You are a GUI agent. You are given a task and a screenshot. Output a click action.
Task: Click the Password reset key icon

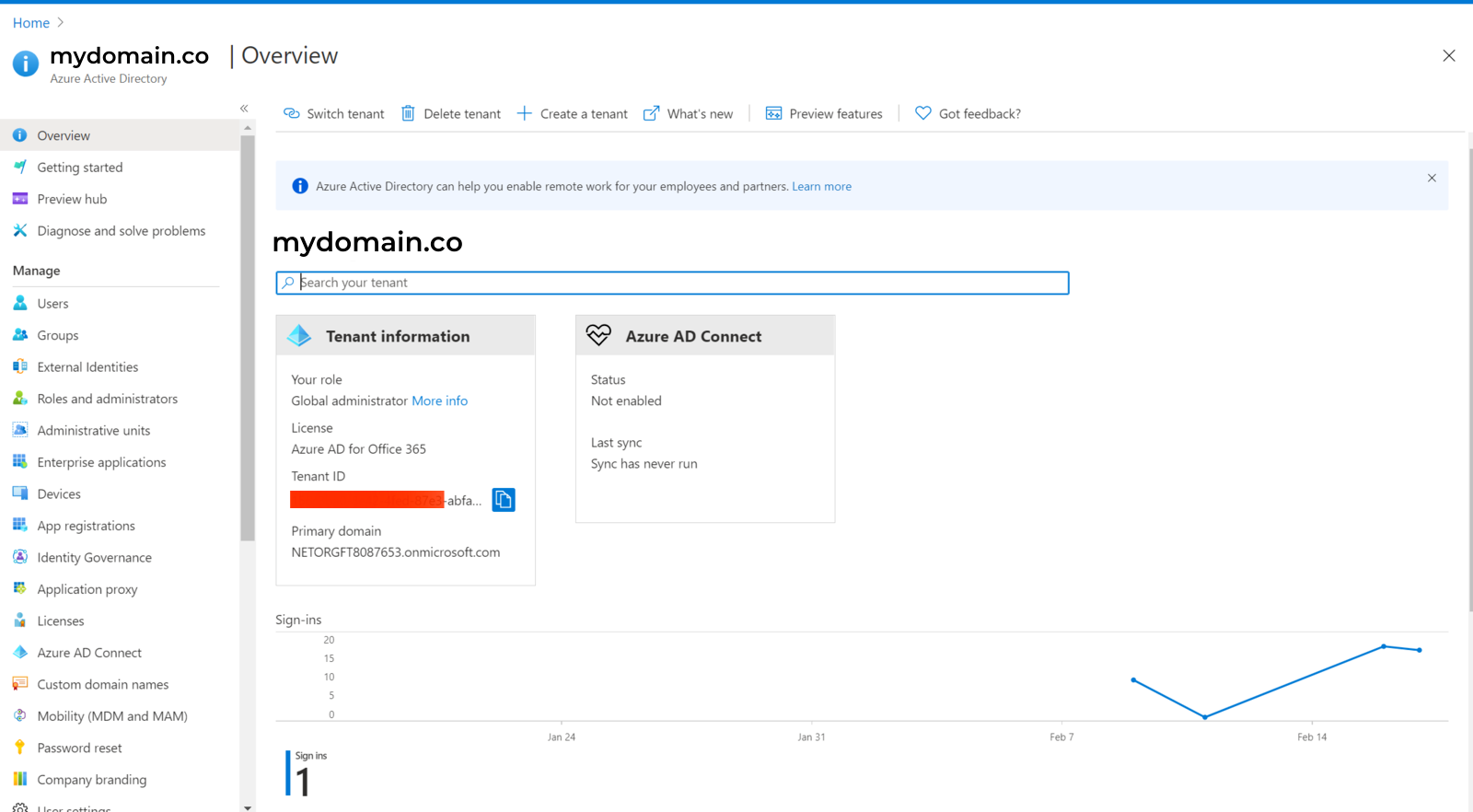[x=19, y=748]
